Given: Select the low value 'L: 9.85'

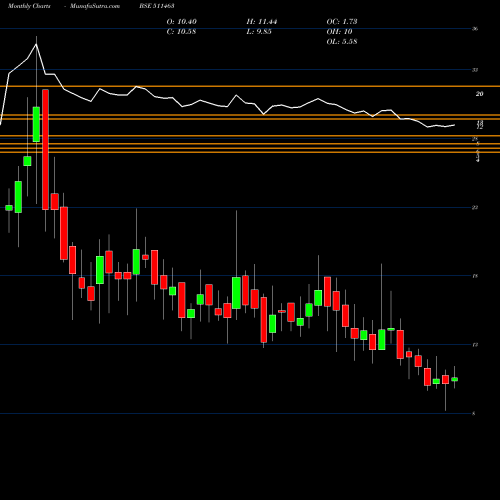Looking at the screenshot, I should pos(259,32).
